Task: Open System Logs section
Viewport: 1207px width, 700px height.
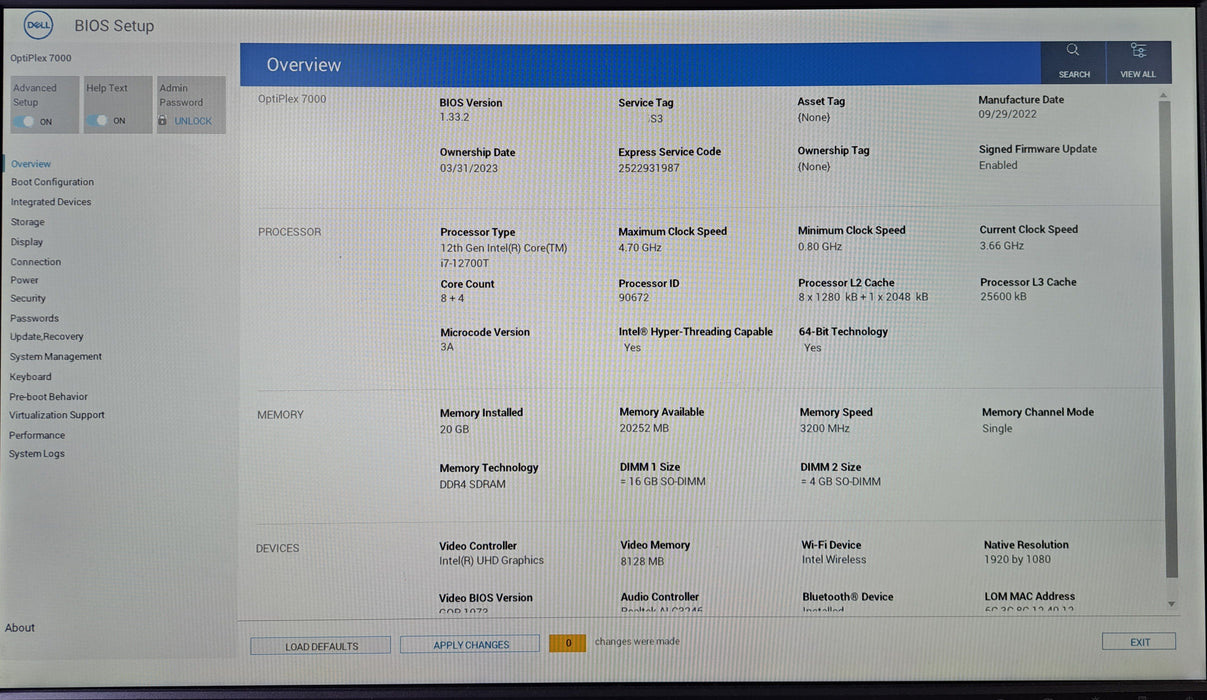Action: coord(37,454)
